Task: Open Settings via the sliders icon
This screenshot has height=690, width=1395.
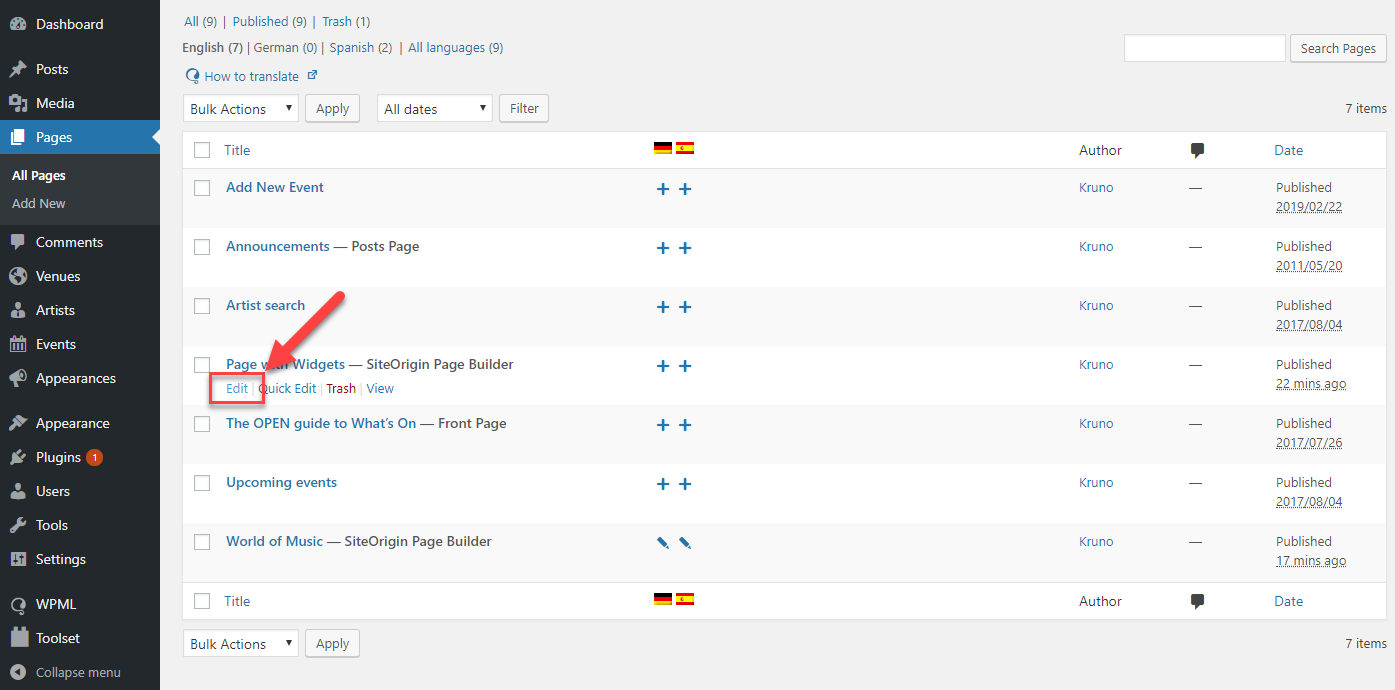Action: (x=18, y=559)
